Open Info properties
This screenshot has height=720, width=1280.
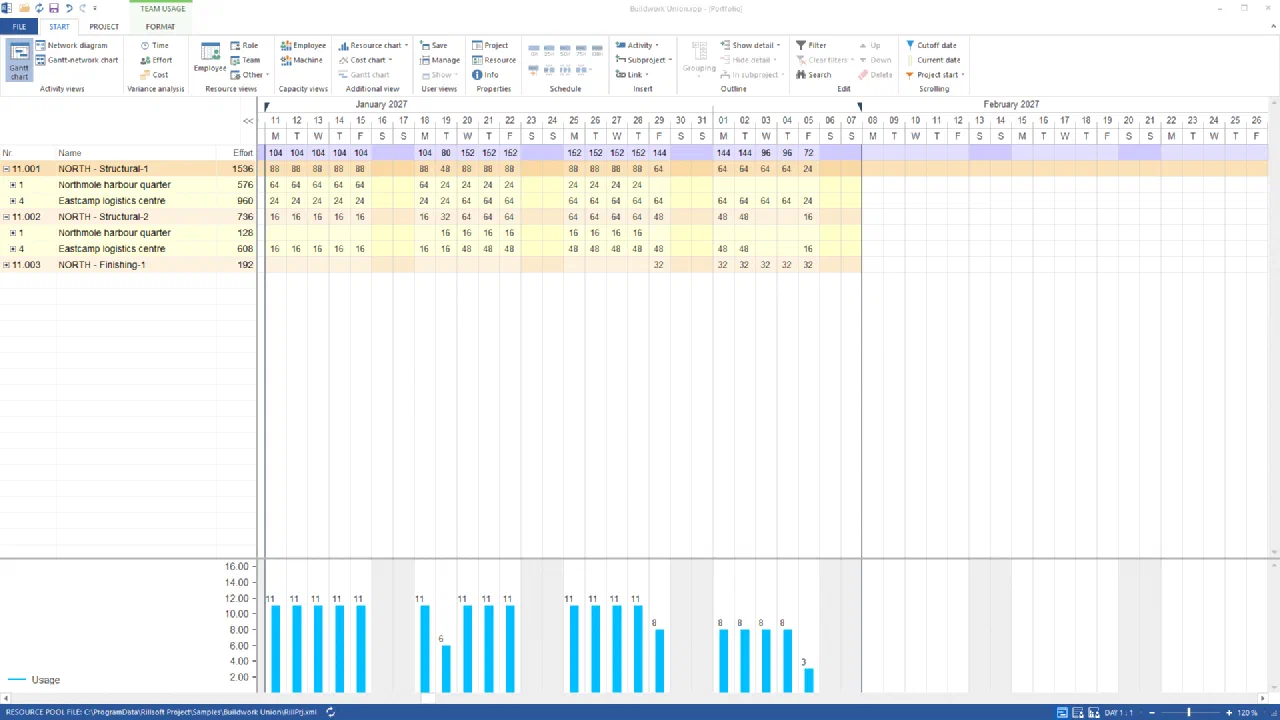pyautogui.click(x=485, y=75)
